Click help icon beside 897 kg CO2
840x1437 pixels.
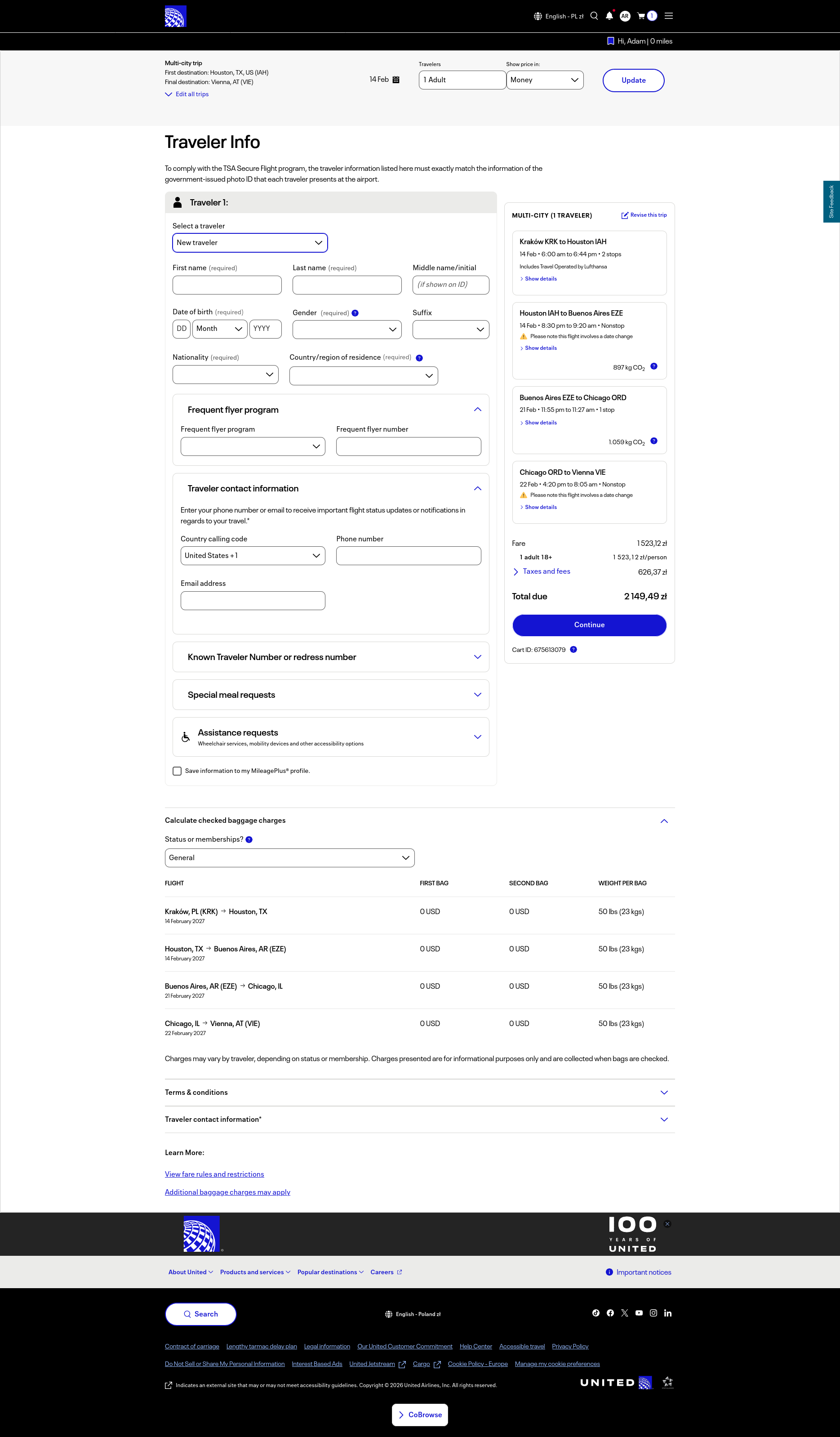tap(654, 366)
